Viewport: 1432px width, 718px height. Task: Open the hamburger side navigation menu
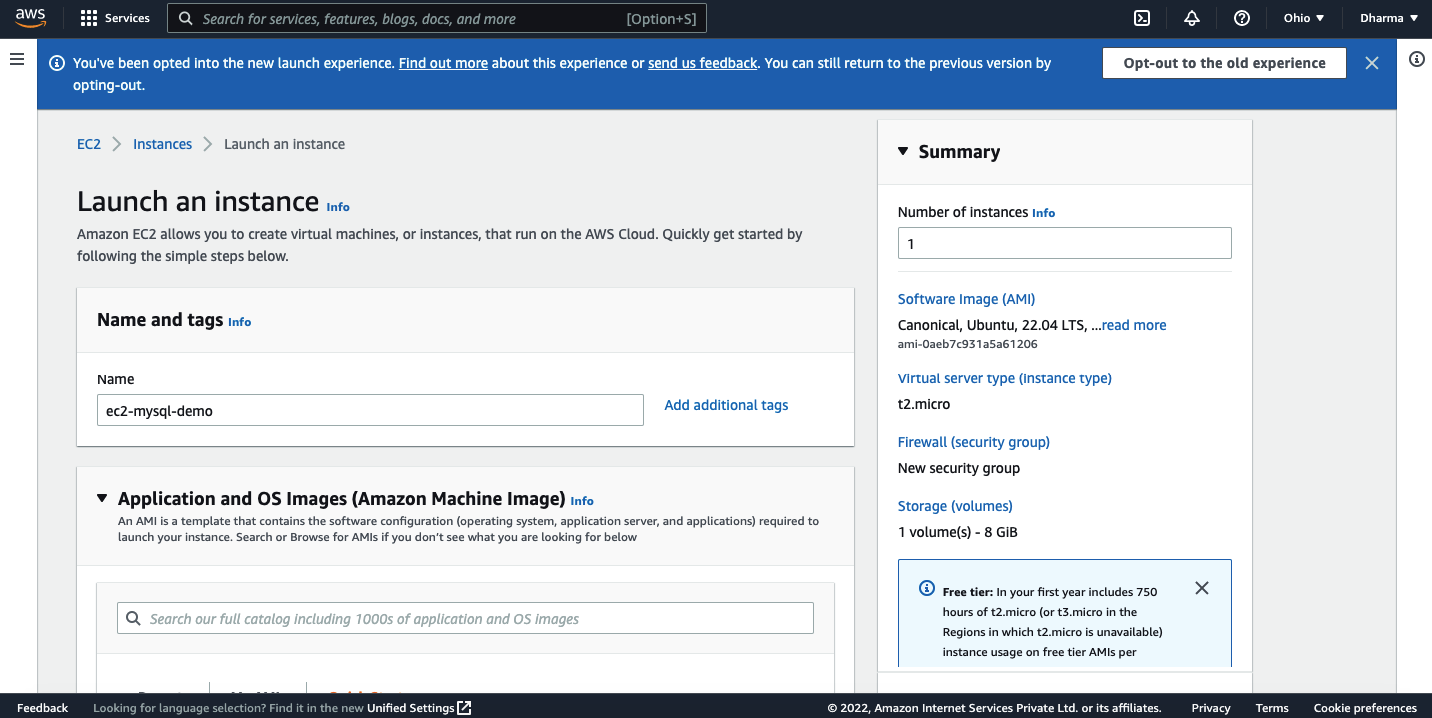pyautogui.click(x=17, y=60)
